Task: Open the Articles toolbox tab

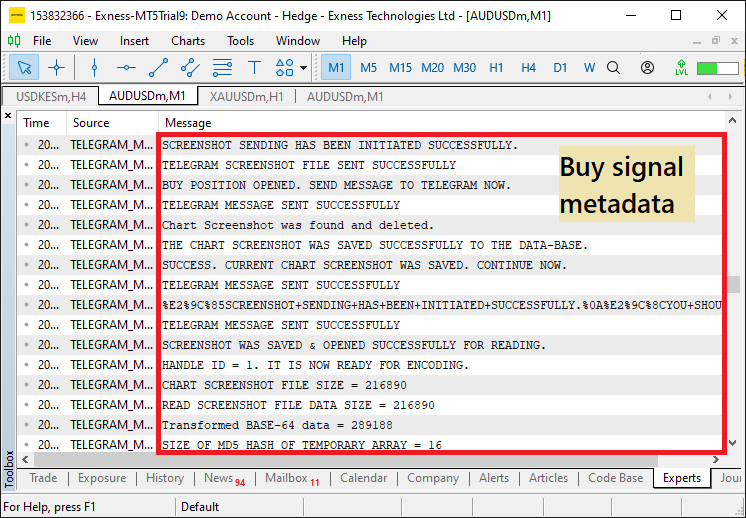Action: pyautogui.click(x=548, y=478)
